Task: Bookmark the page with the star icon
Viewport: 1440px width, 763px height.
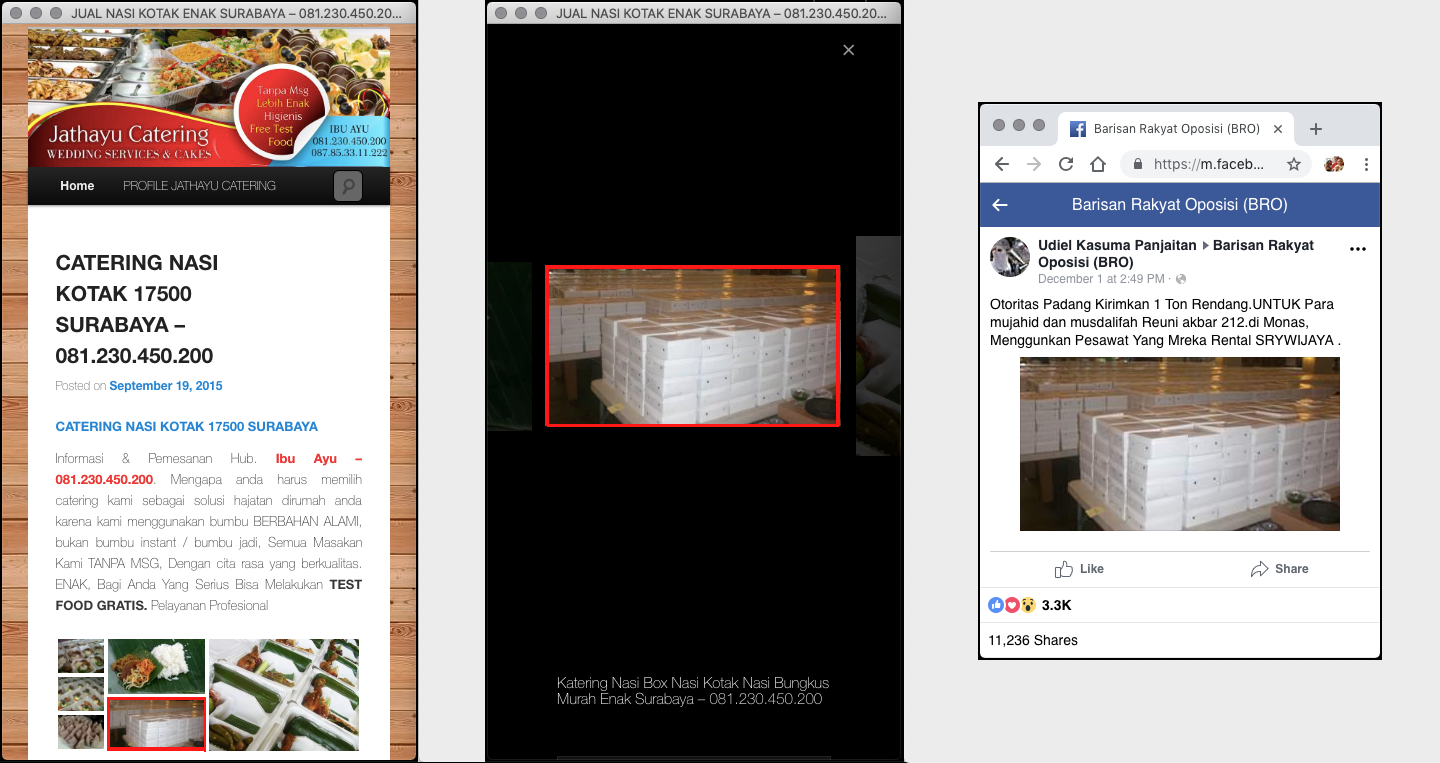Action: 1293,164
